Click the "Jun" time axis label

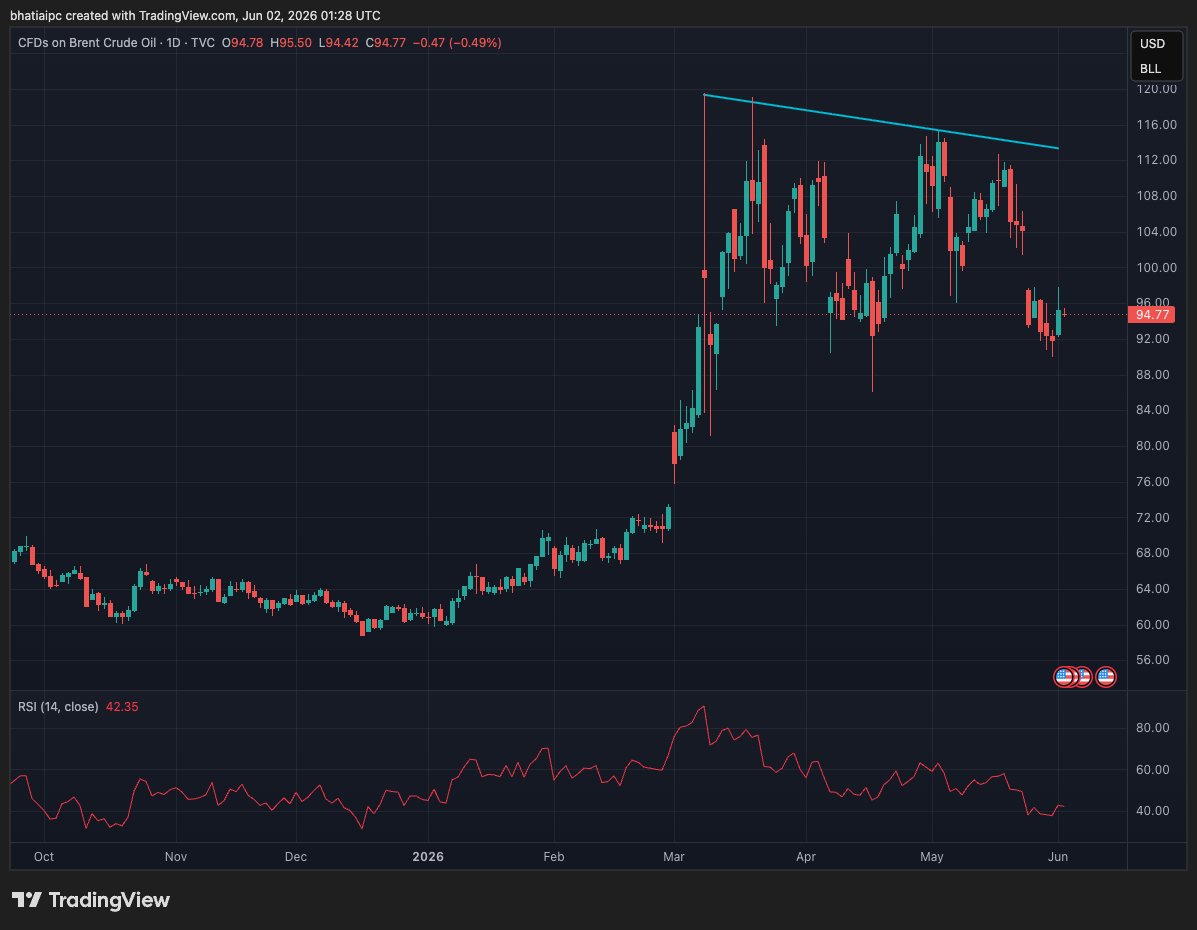click(x=1057, y=857)
